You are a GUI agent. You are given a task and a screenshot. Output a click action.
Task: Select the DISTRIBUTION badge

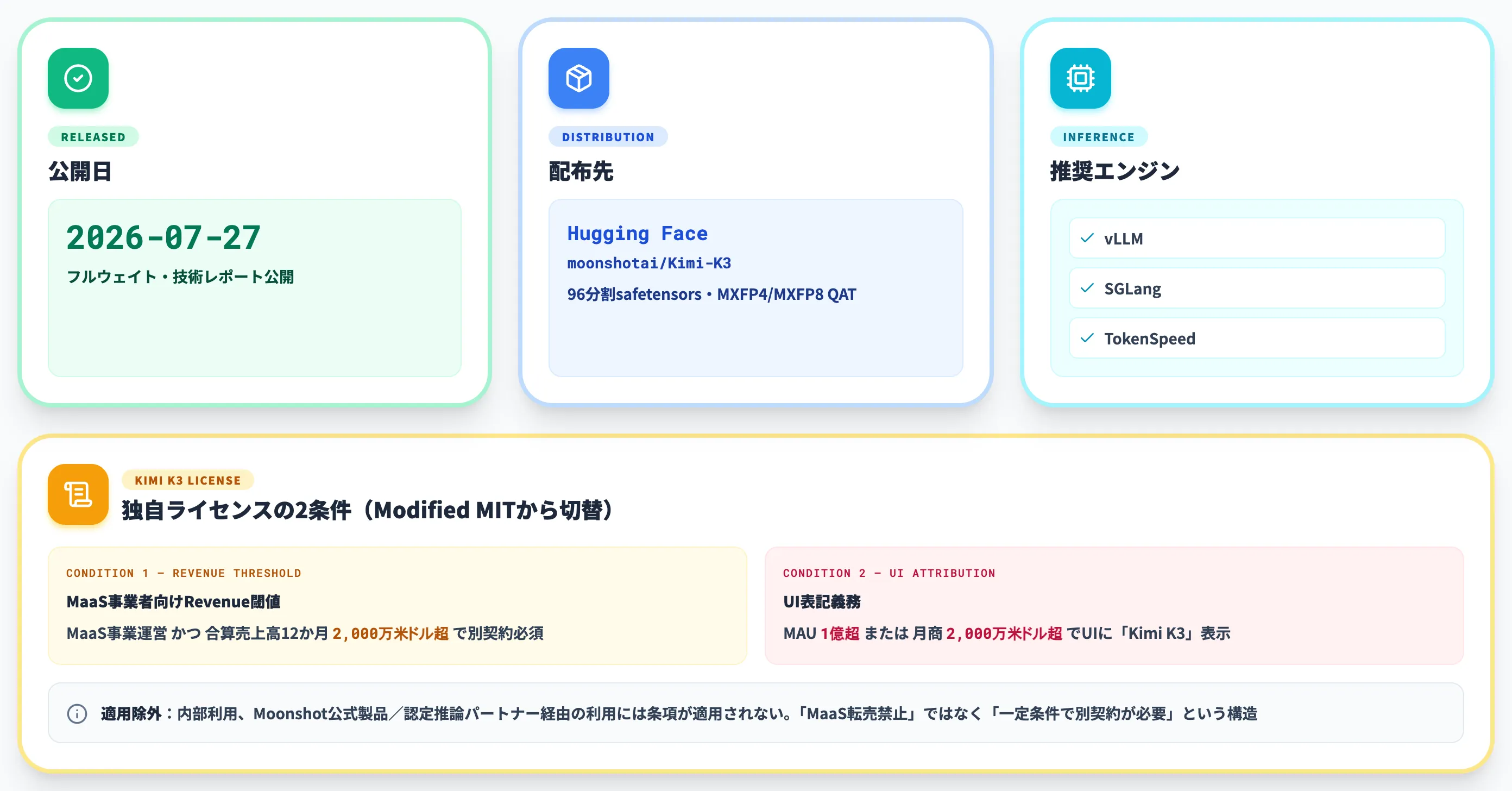click(x=608, y=137)
